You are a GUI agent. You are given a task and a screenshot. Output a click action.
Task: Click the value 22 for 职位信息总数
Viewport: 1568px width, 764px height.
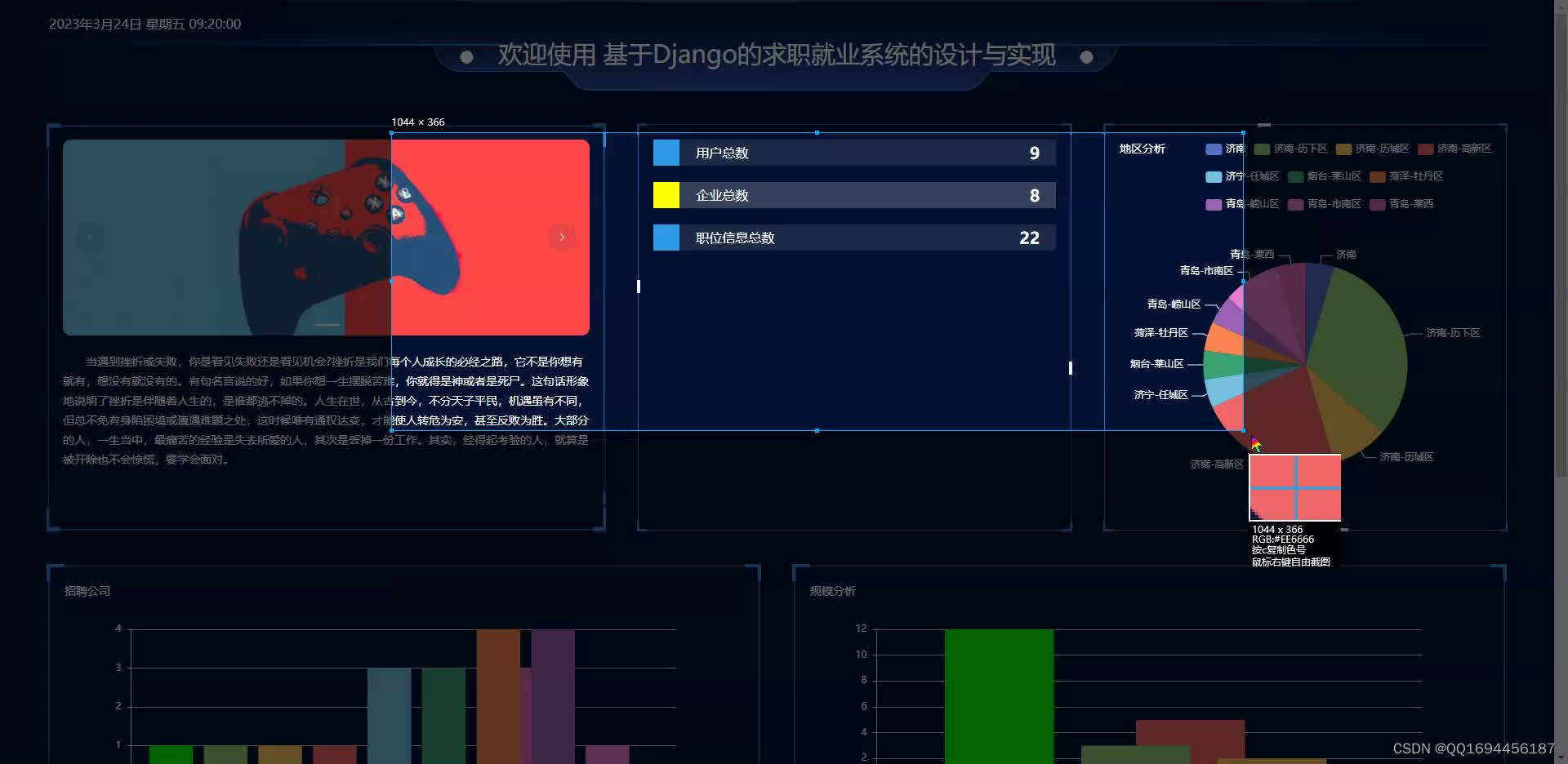[x=1029, y=238]
